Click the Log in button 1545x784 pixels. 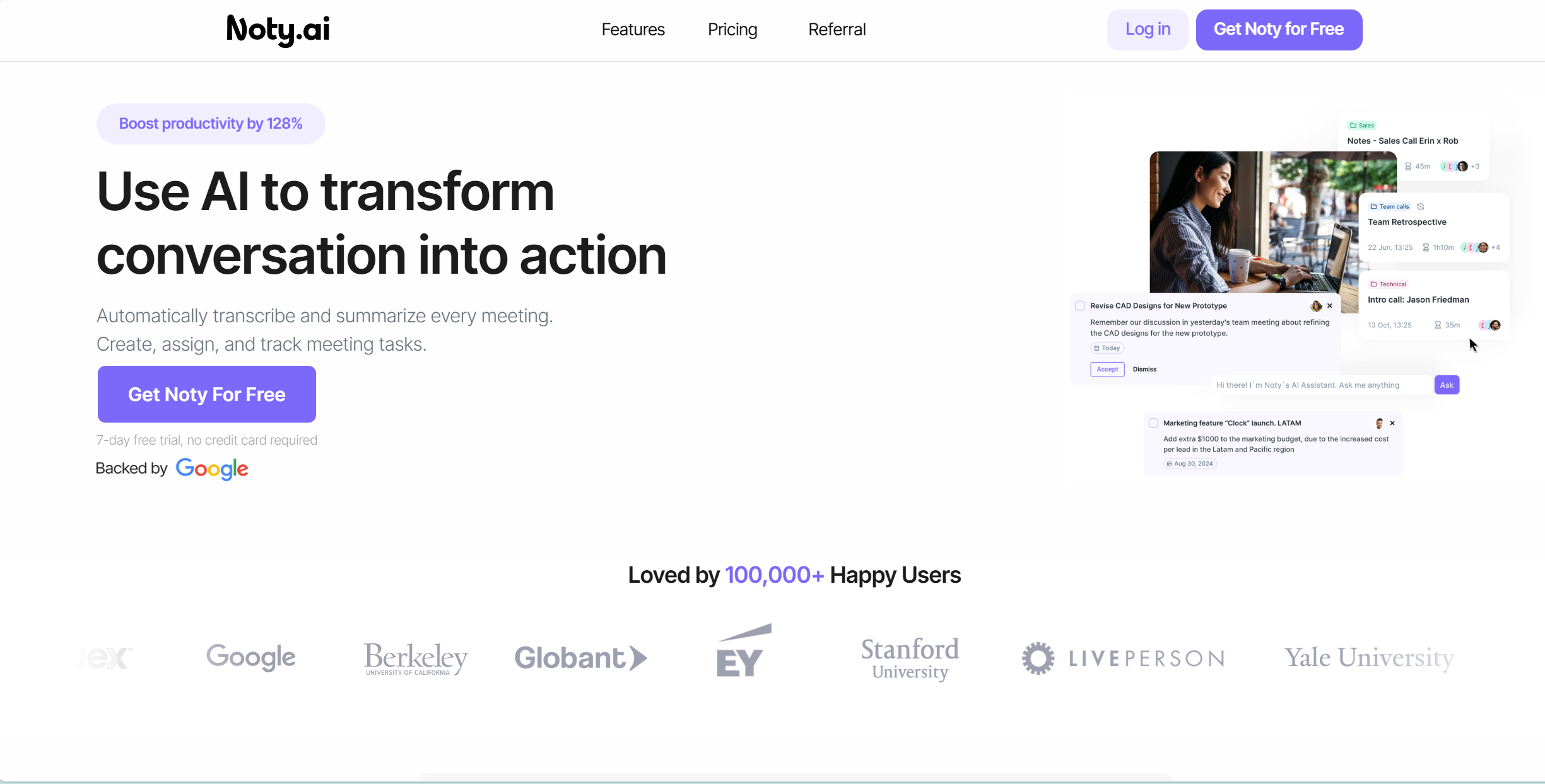tap(1148, 30)
